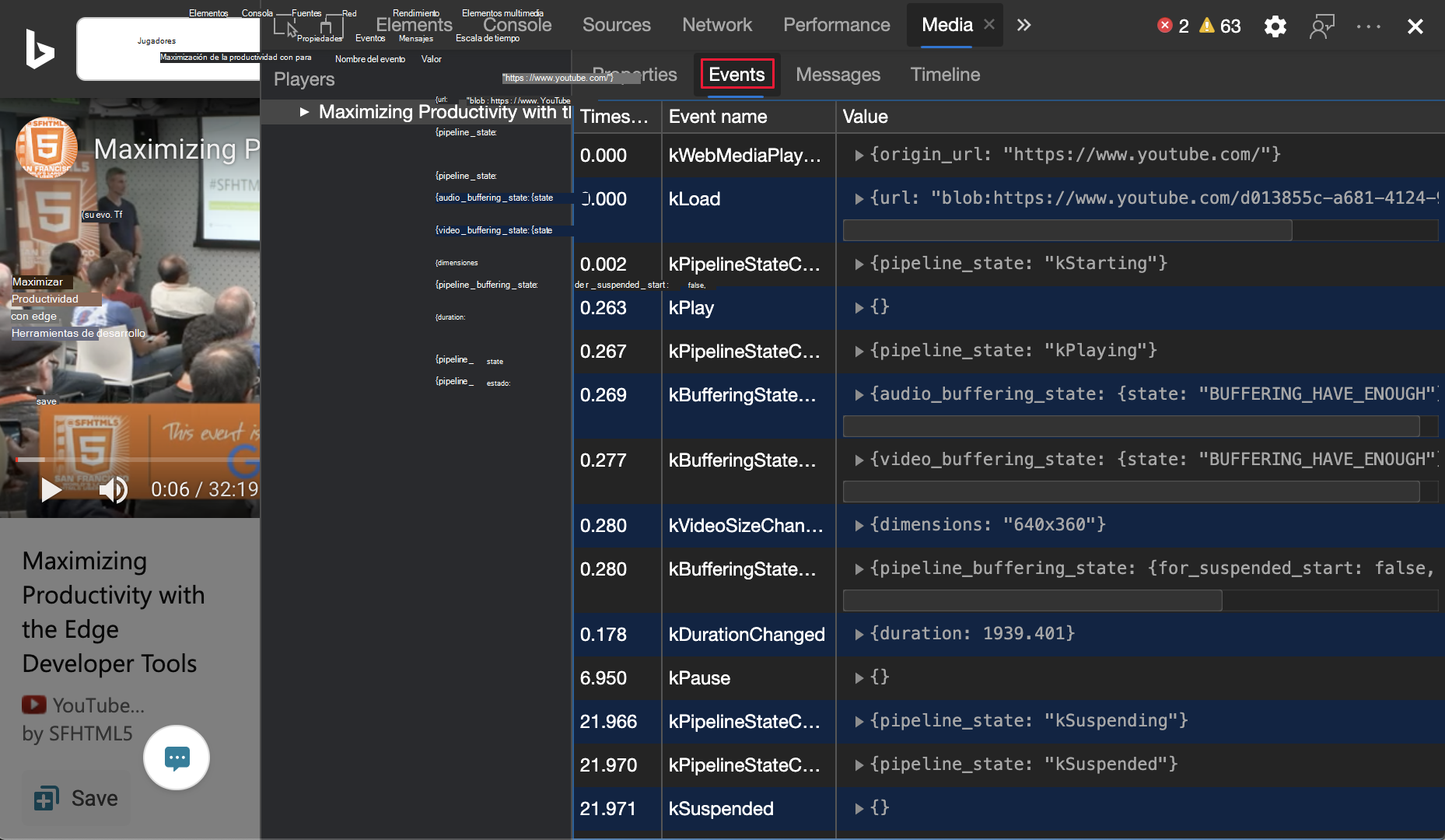
Task: Click the Bing logo icon
Action: click(39, 49)
